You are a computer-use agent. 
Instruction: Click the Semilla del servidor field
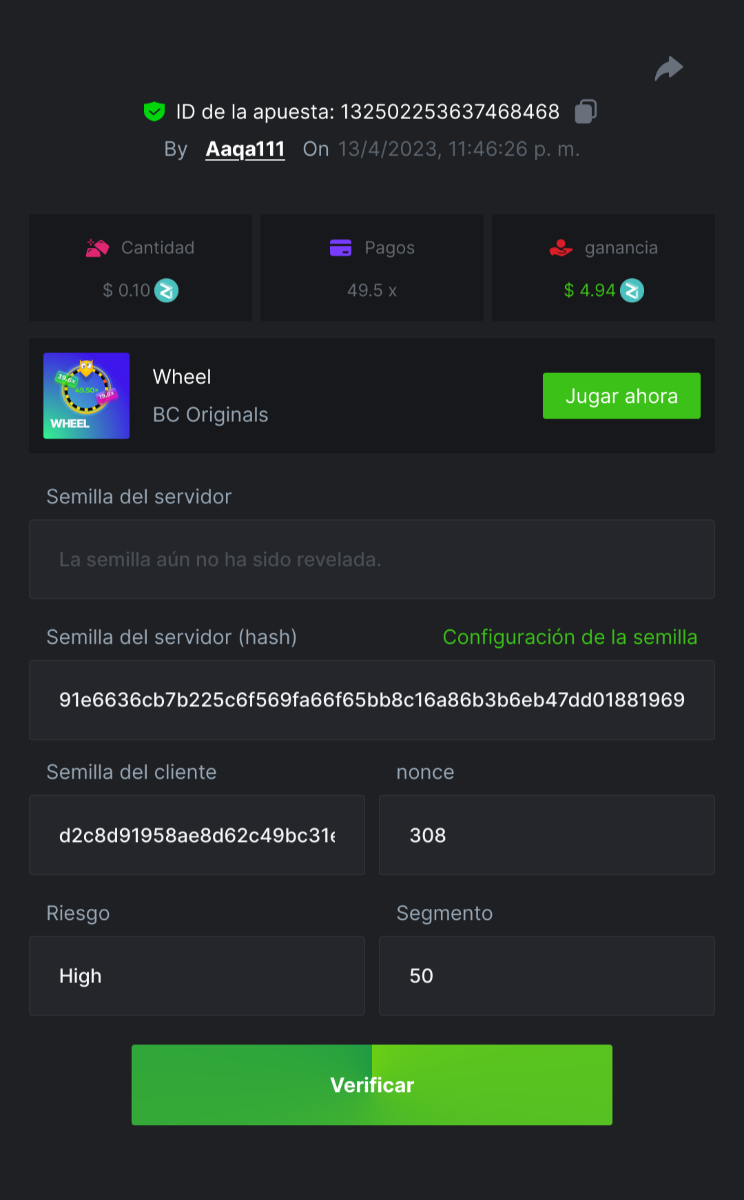pos(372,559)
